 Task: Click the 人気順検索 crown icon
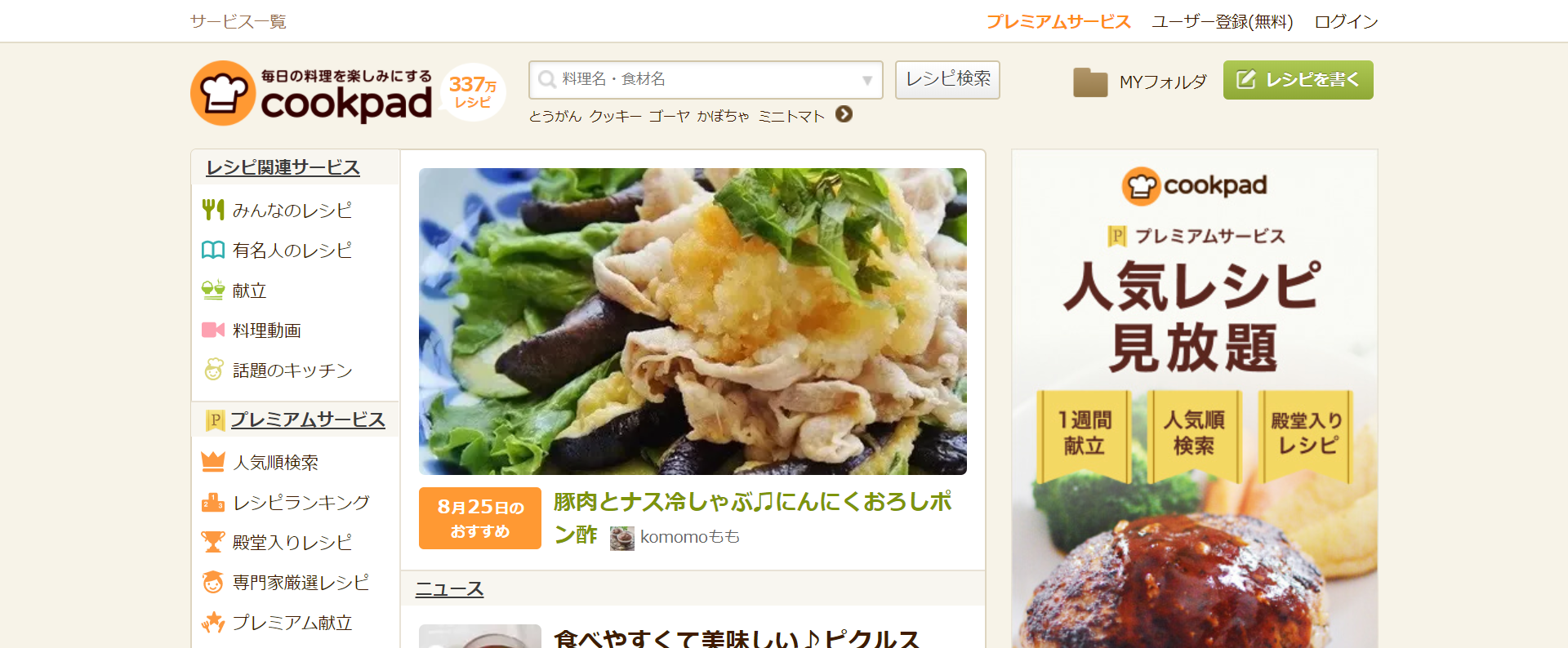pos(212,462)
